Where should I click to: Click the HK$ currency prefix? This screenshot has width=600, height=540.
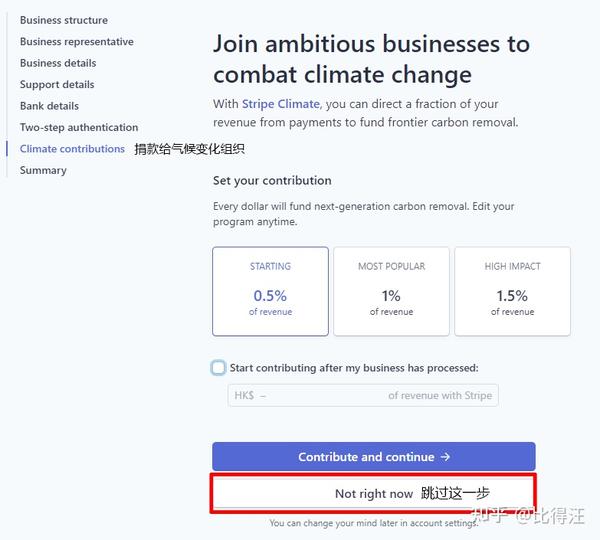pos(244,396)
